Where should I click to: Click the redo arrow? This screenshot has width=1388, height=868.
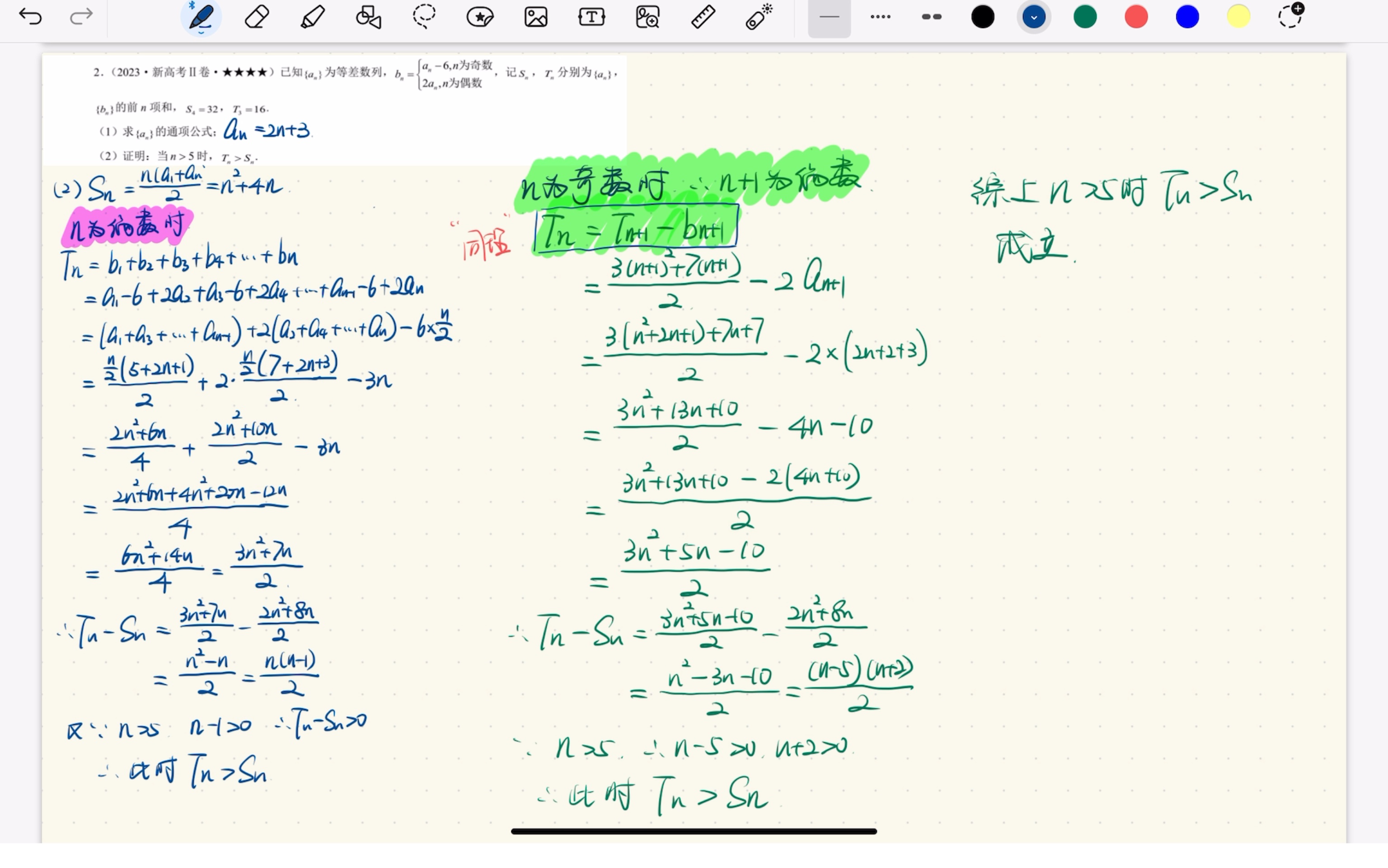tap(81, 17)
